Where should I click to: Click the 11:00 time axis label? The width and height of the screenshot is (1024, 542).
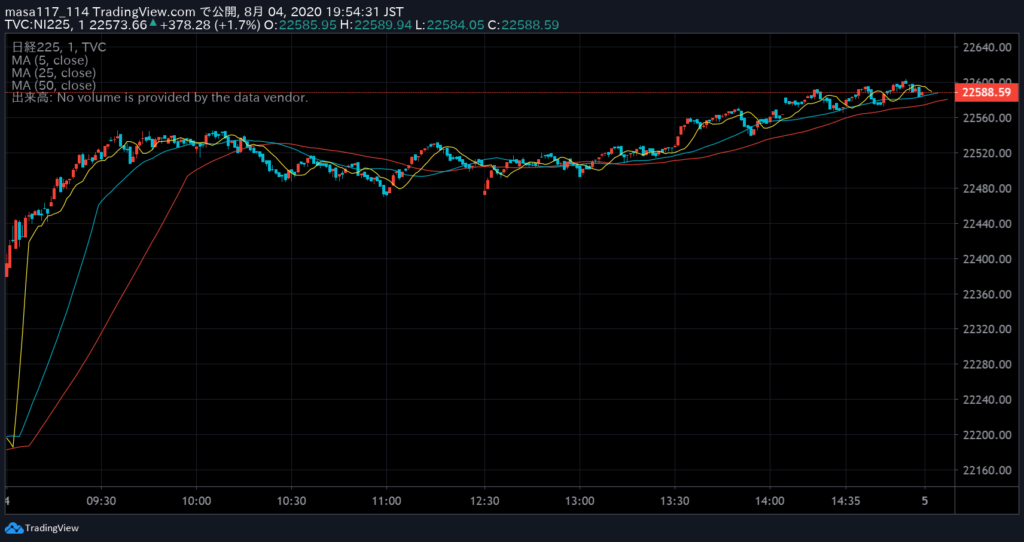pos(387,502)
